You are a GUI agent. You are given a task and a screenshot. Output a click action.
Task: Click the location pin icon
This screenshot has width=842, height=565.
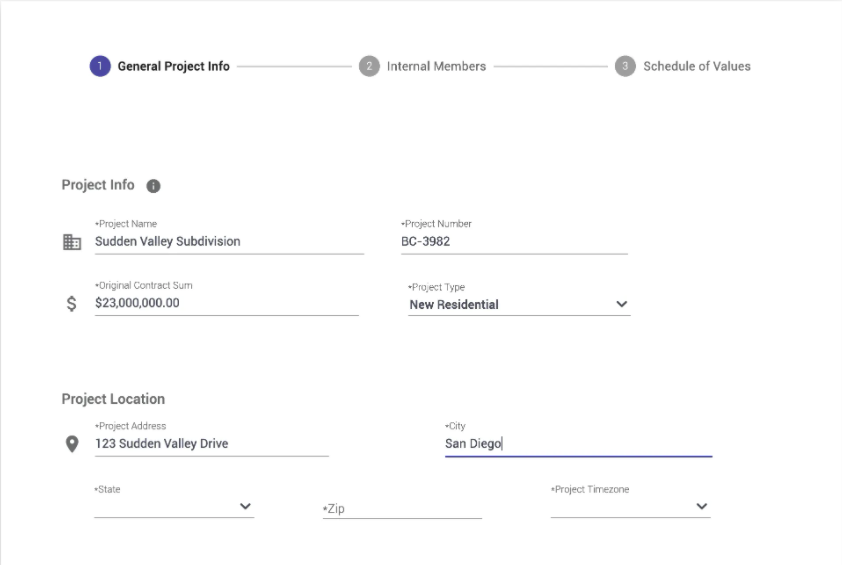pyautogui.click(x=72, y=444)
